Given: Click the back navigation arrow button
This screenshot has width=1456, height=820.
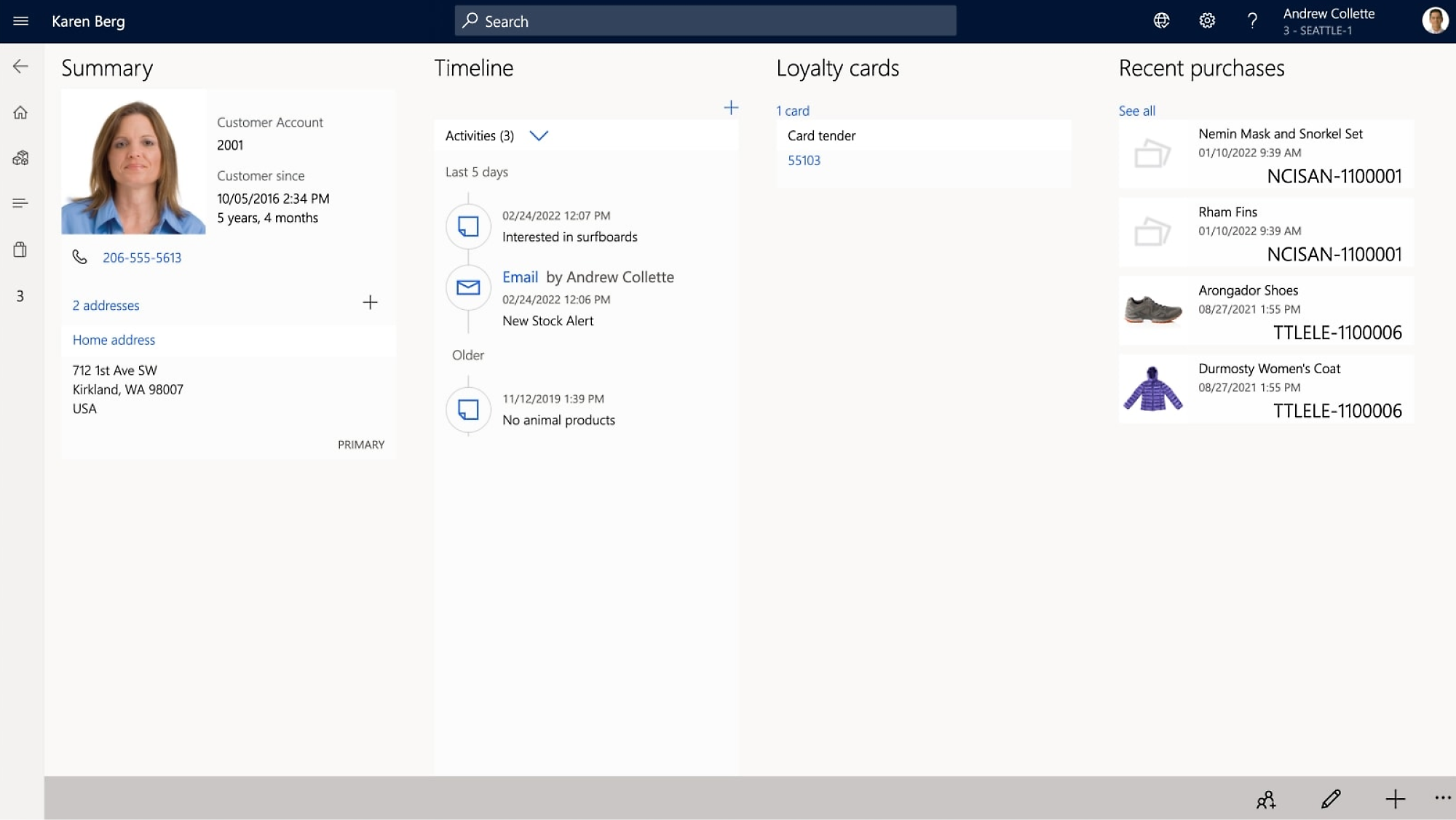Looking at the screenshot, I should click(20, 66).
